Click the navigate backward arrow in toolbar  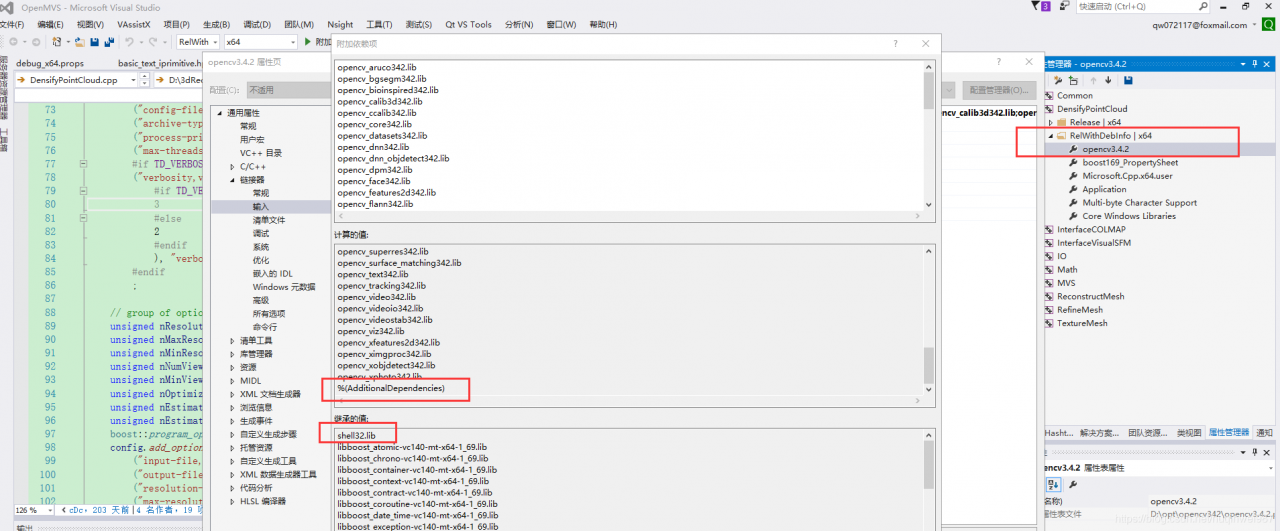click(x=15, y=42)
